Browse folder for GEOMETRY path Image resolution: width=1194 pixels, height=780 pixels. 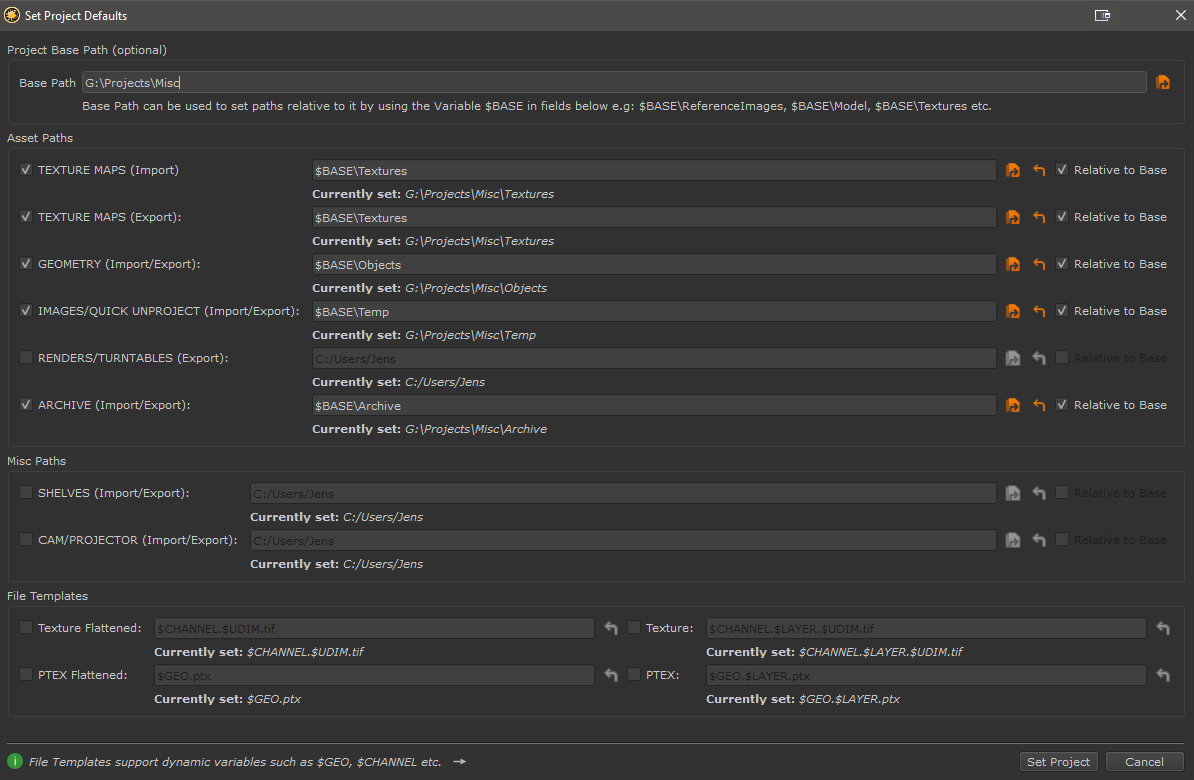1013,265
